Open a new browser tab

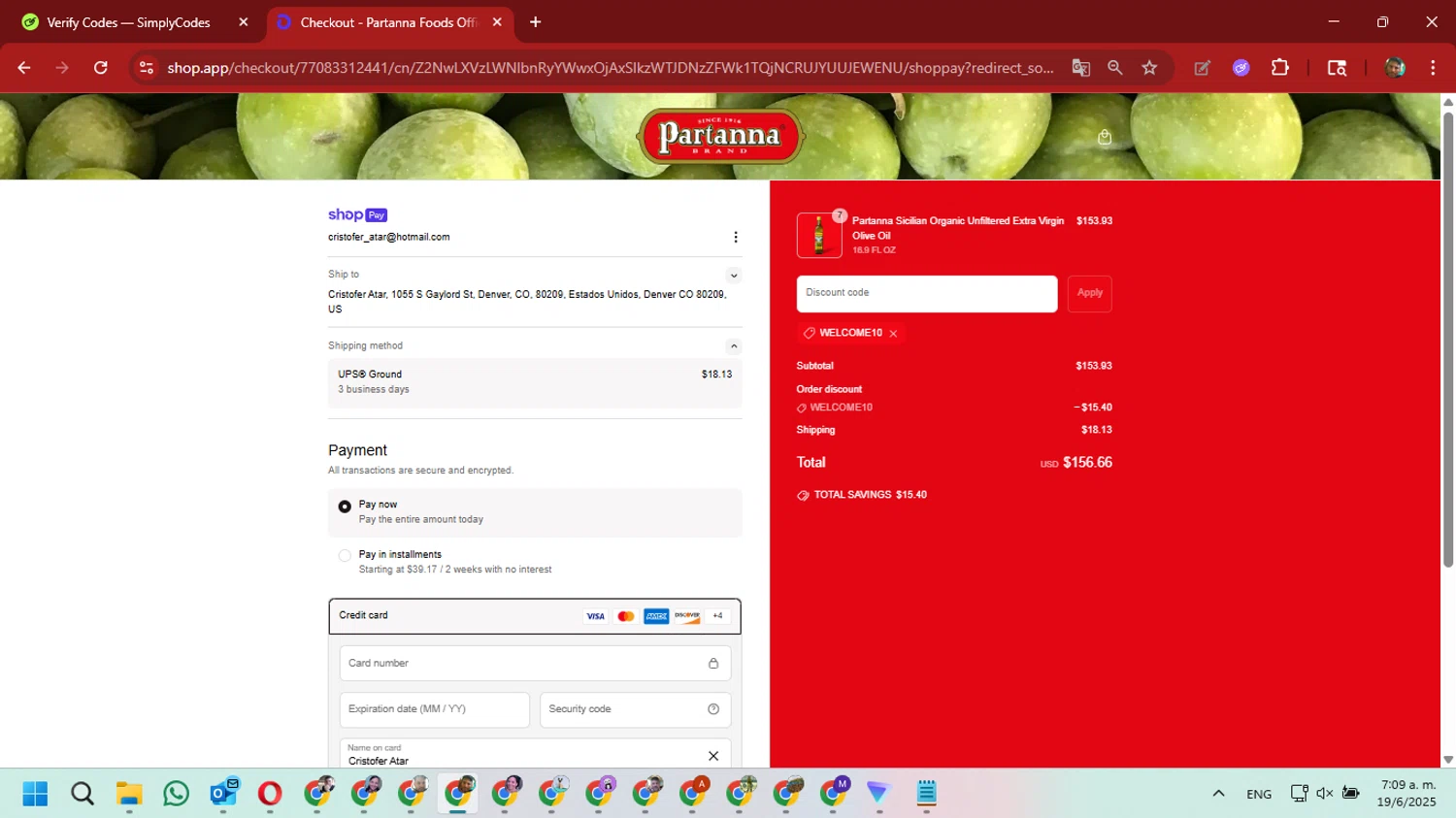point(535,22)
